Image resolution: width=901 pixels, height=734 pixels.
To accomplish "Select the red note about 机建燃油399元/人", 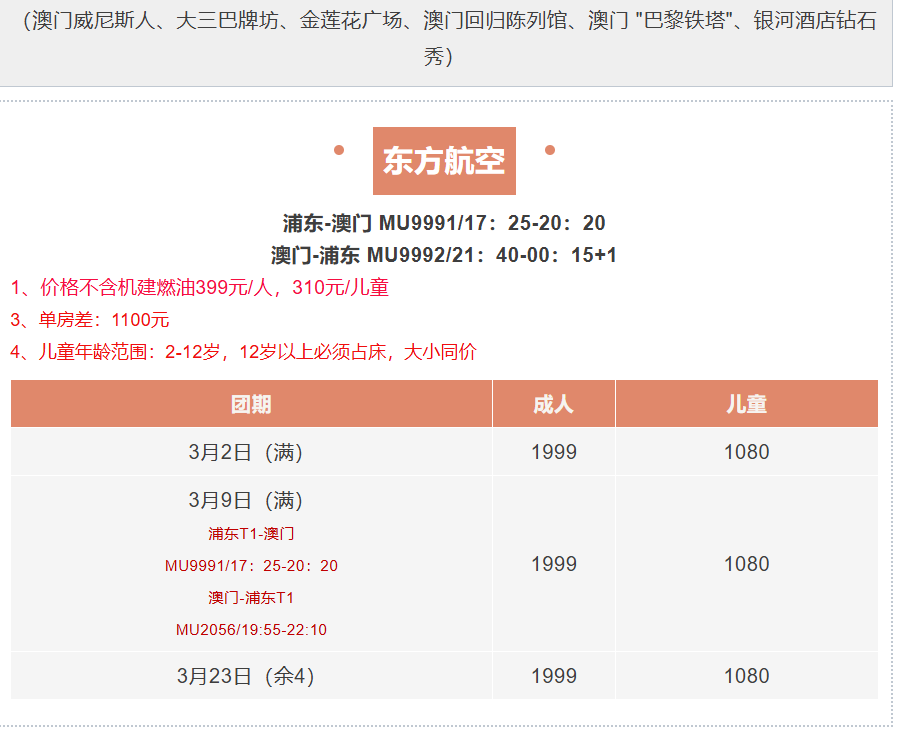I will click(x=199, y=287).
